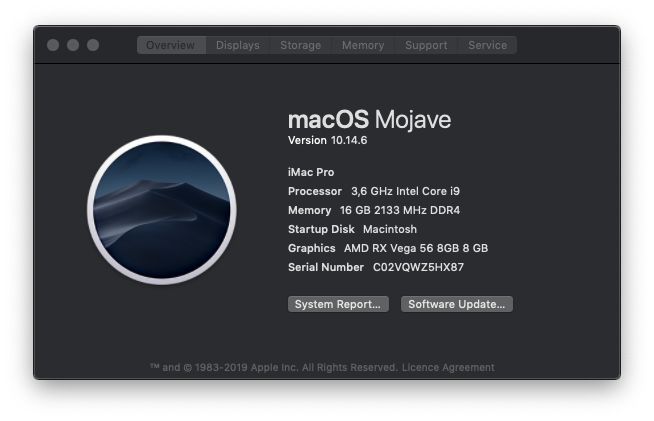Click the Apple Inc. copyright notice
Viewport: 654px width, 421px height.
[274, 368]
